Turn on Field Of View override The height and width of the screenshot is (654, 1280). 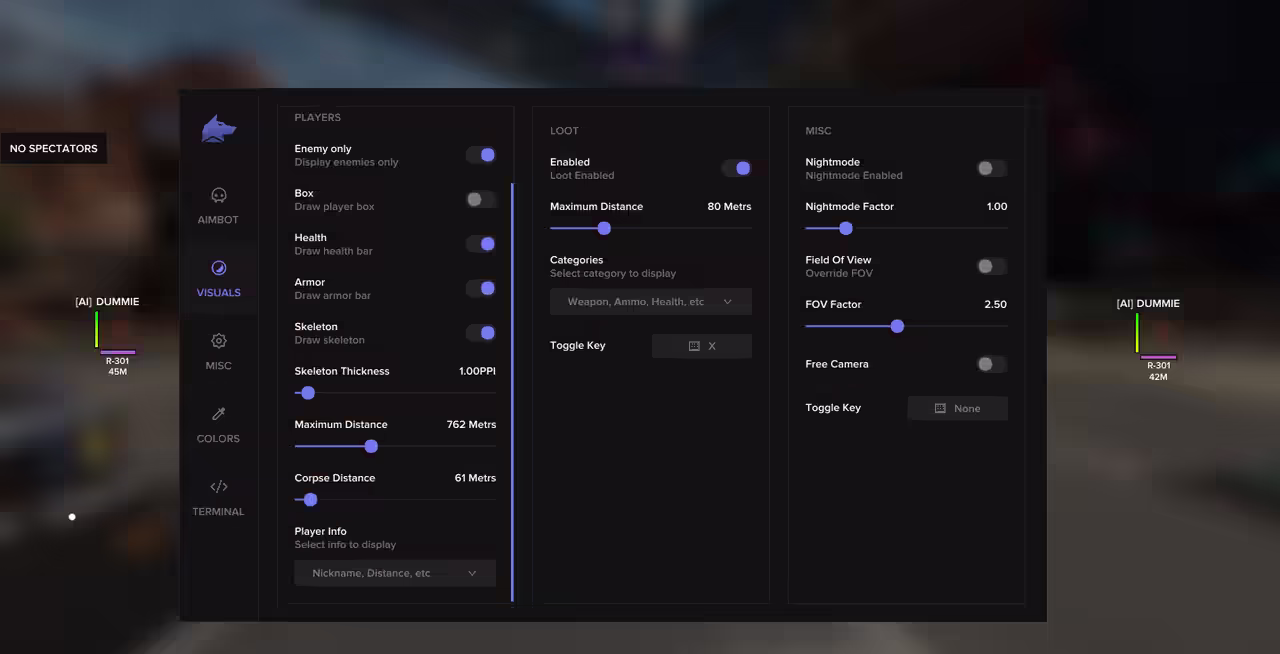tap(992, 266)
